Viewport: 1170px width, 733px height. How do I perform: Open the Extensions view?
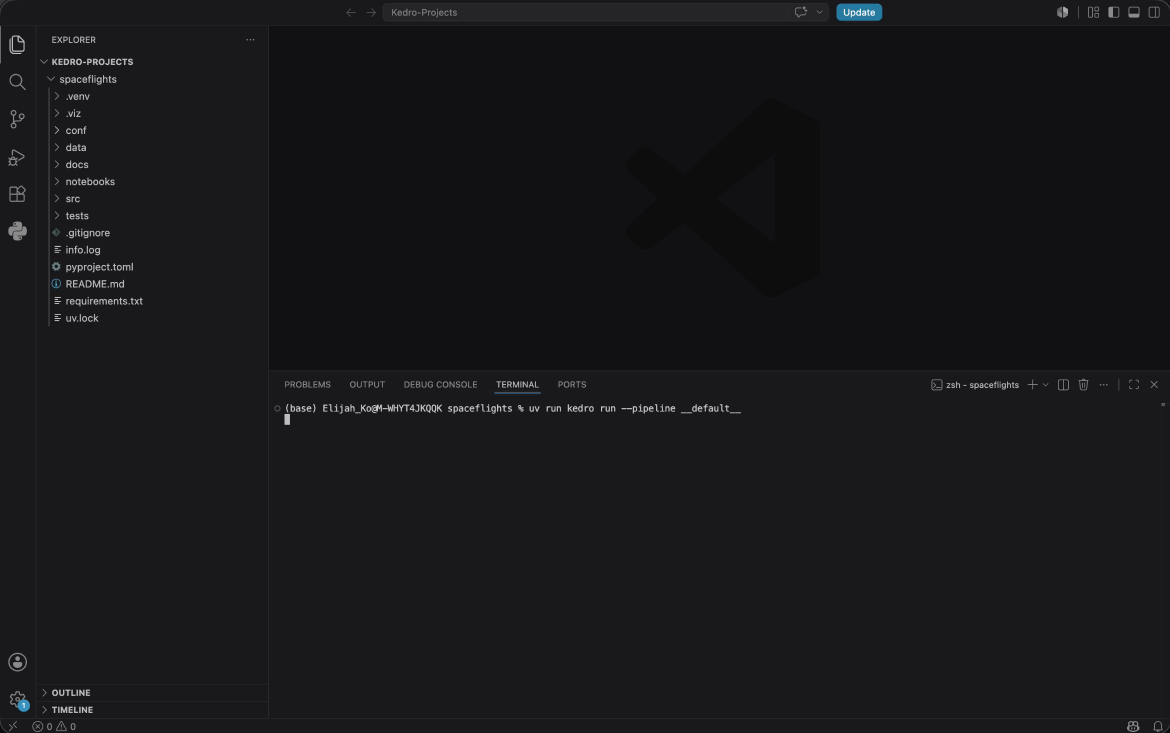pyautogui.click(x=17, y=194)
